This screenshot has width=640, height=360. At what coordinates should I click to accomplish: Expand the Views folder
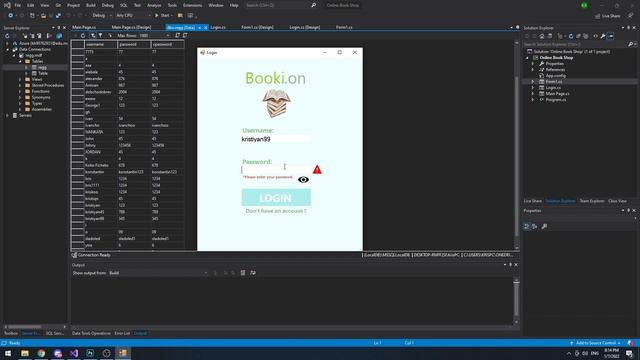(20, 79)
